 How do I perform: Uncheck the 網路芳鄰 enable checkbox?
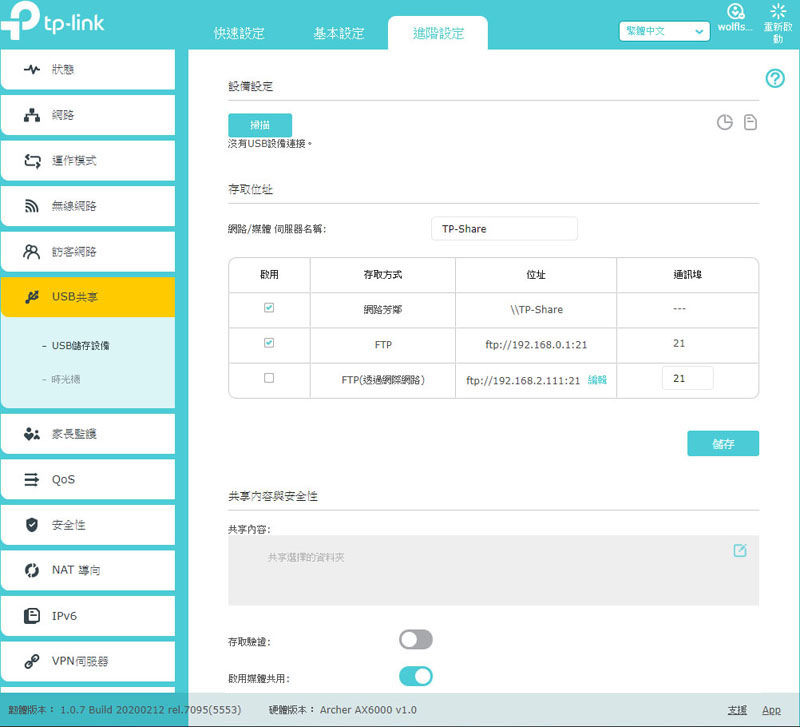(269, 308)
